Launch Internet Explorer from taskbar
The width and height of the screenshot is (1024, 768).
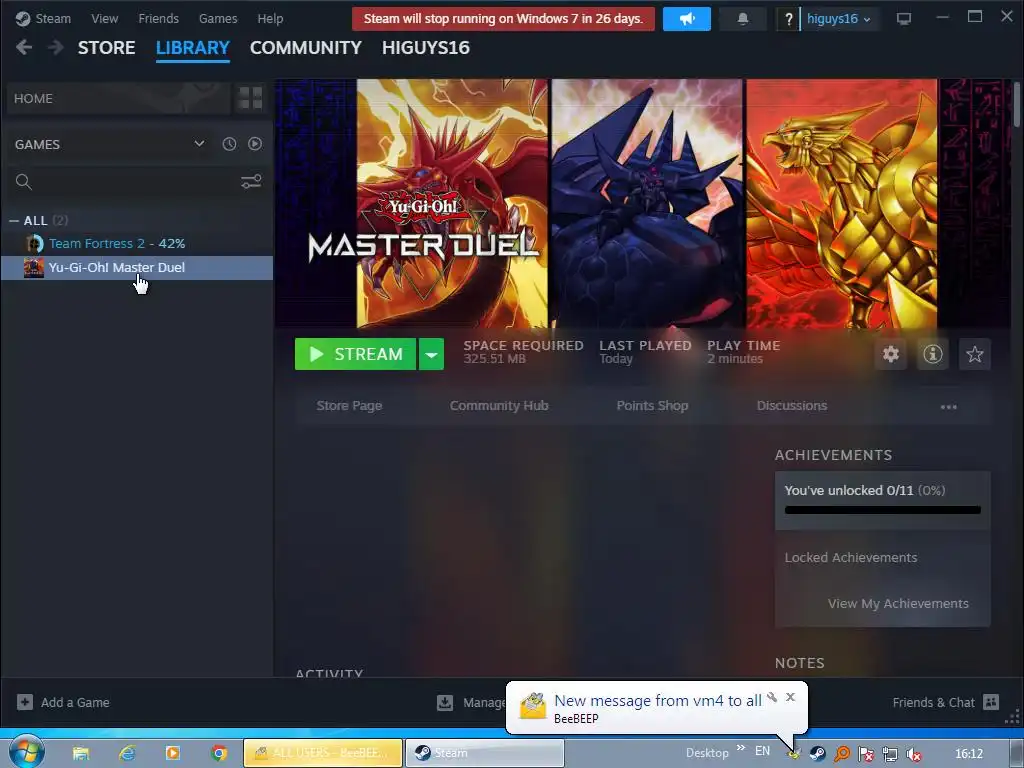pos(127,753)
